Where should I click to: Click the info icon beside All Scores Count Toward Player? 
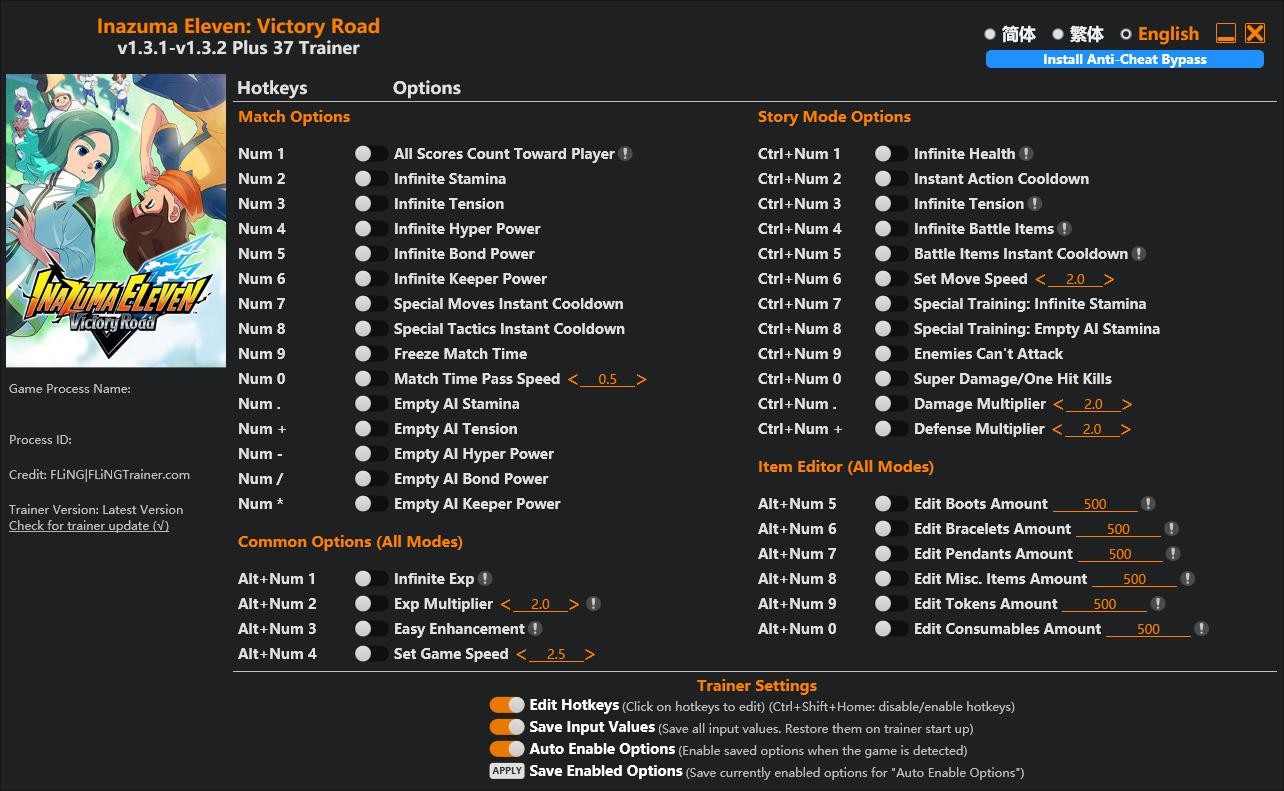[x=625, y=154]
